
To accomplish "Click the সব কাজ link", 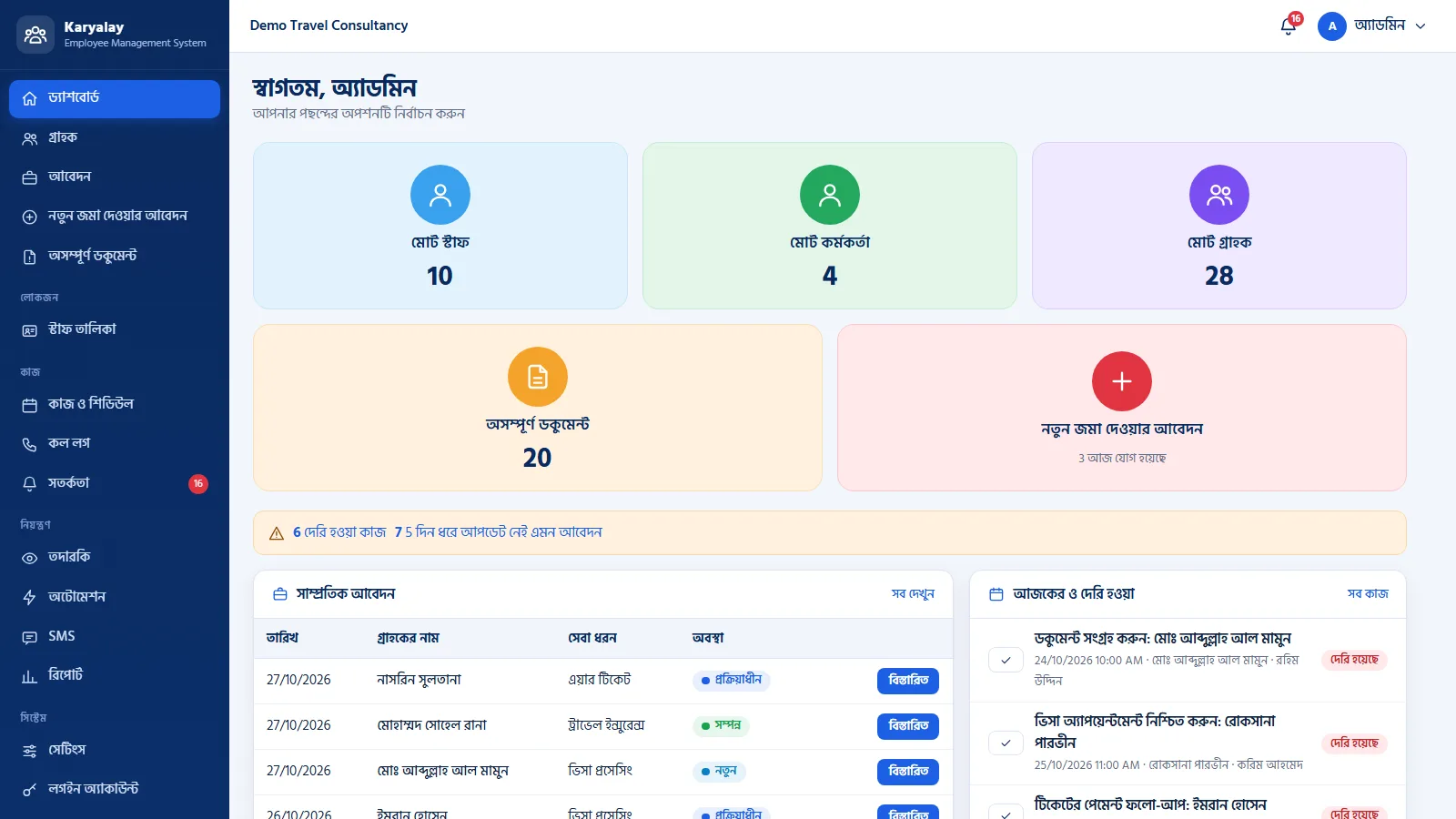I will tap(1368, 594).
